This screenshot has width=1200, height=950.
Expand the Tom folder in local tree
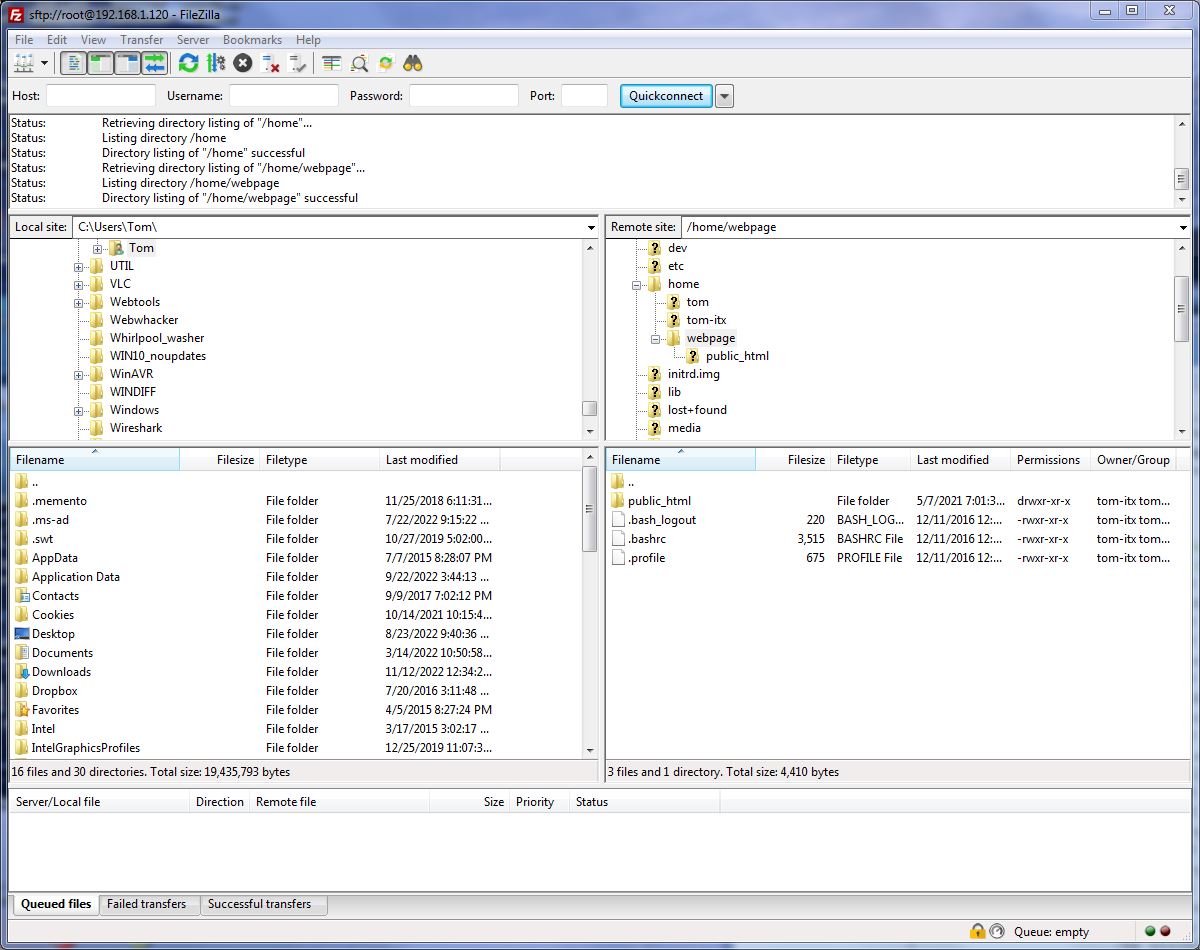coord(97,248)
